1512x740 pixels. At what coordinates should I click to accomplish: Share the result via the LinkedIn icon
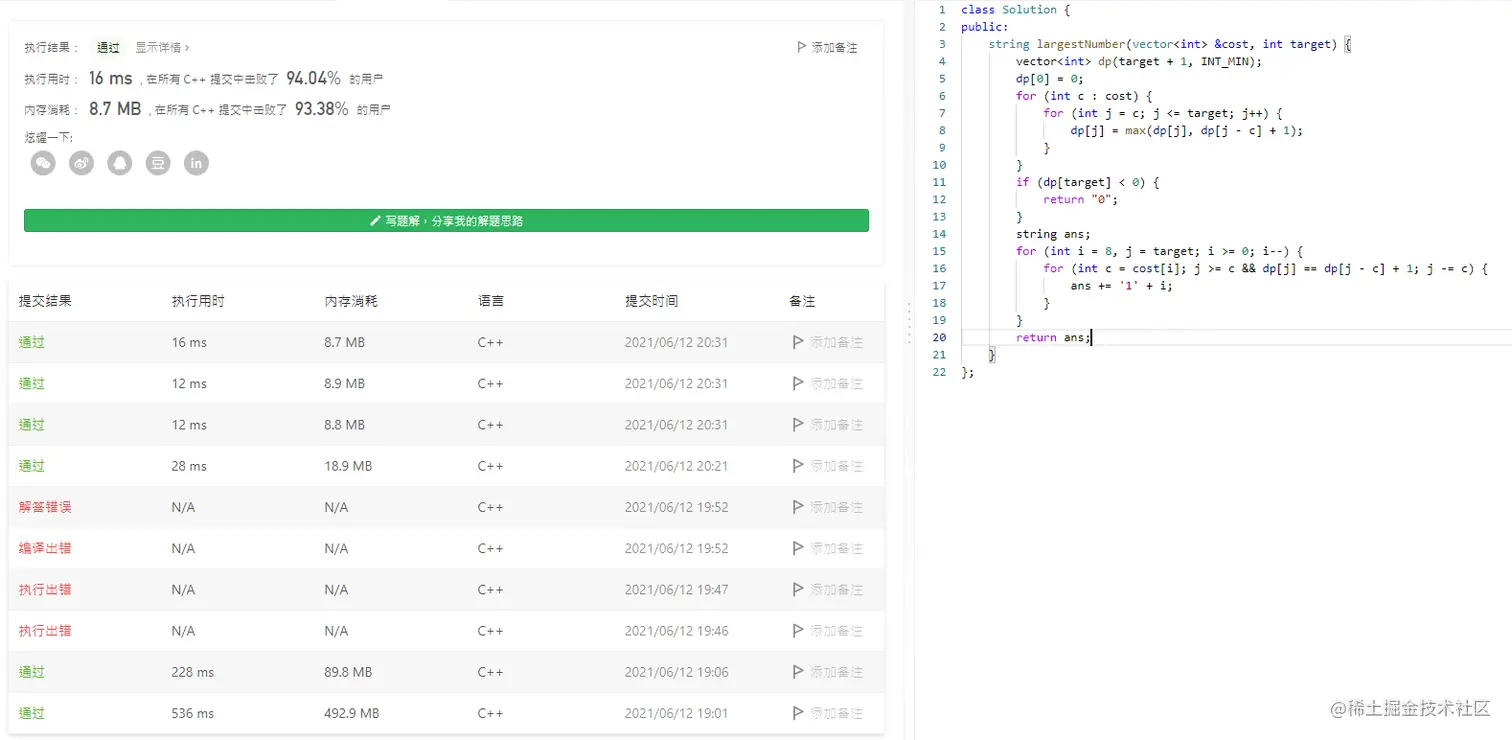(197, 163)
